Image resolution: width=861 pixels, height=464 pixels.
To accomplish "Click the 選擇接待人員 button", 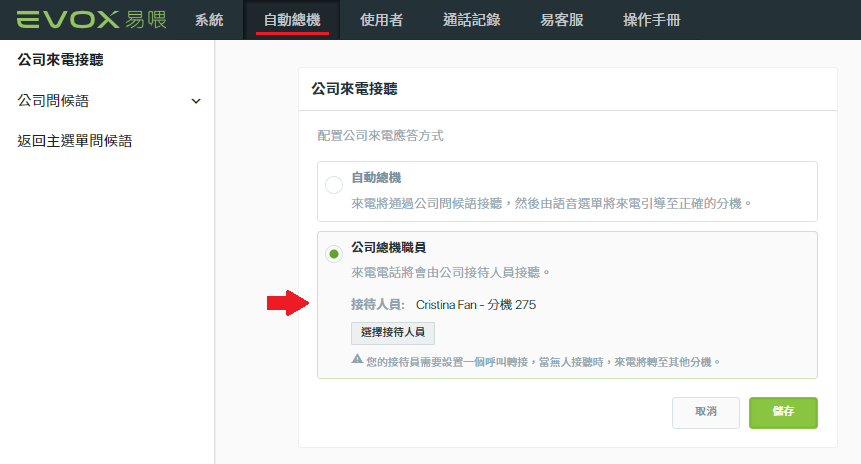I will (x=393, y=333).
